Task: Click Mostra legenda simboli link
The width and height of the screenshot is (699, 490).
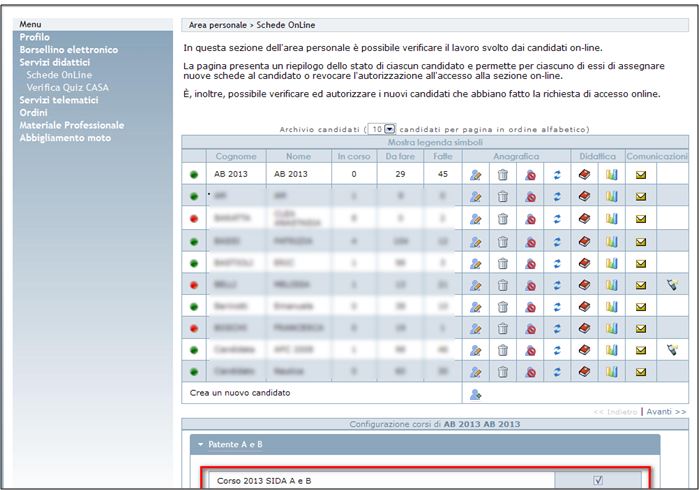Action: tap(435, 144)
